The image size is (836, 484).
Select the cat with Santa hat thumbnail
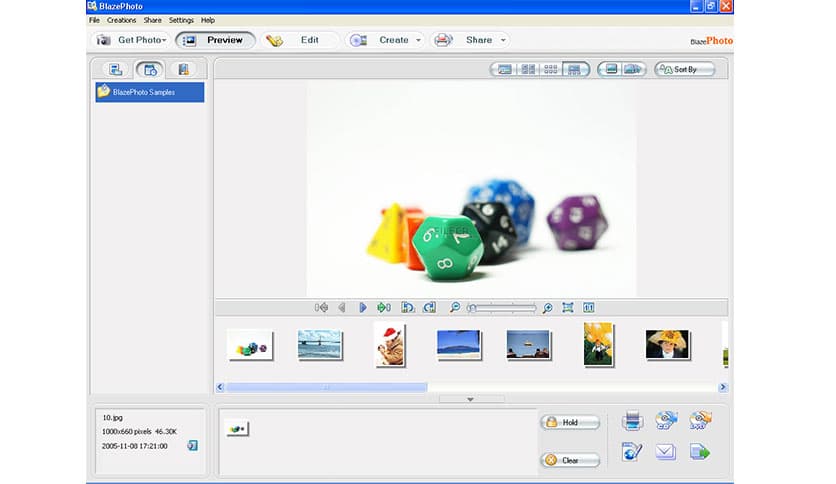point(389,344)
